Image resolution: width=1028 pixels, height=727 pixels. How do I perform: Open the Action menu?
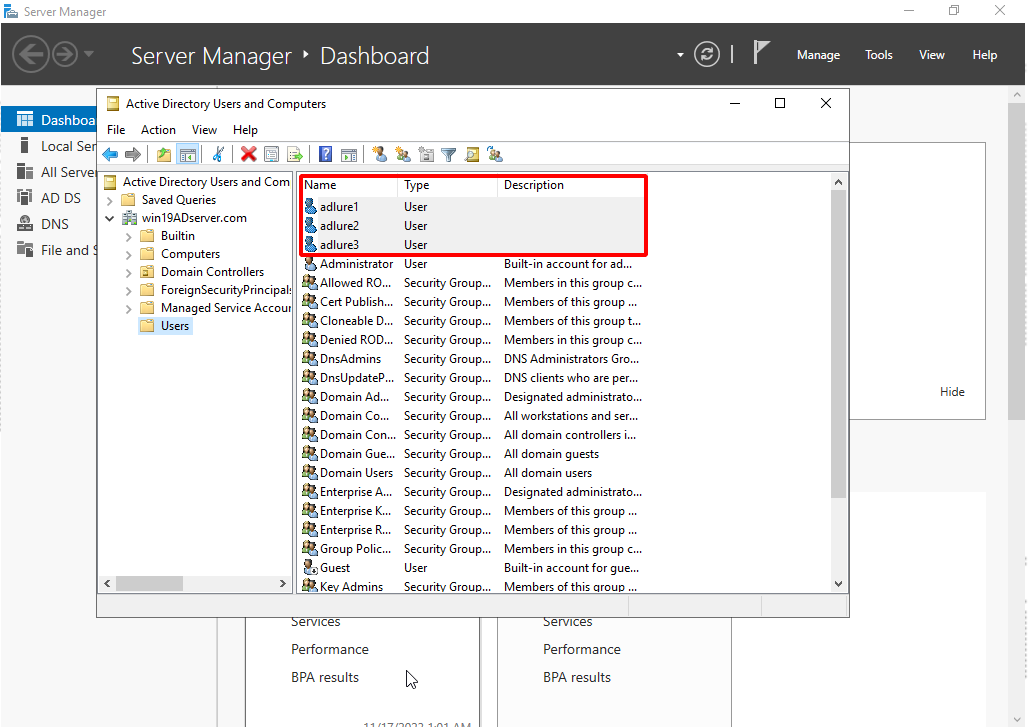point(158,129)
